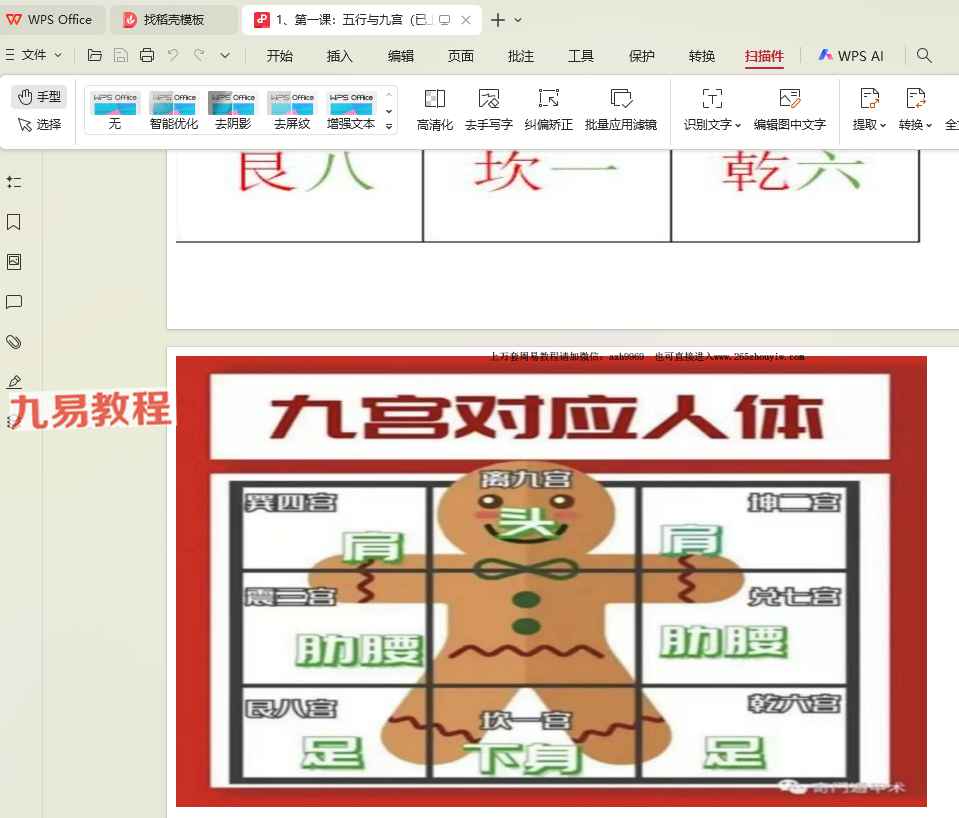The image size is (959, 818).
Task: Select the 纠偏矫正 deskew tool
Action: [x=548, y=109]
